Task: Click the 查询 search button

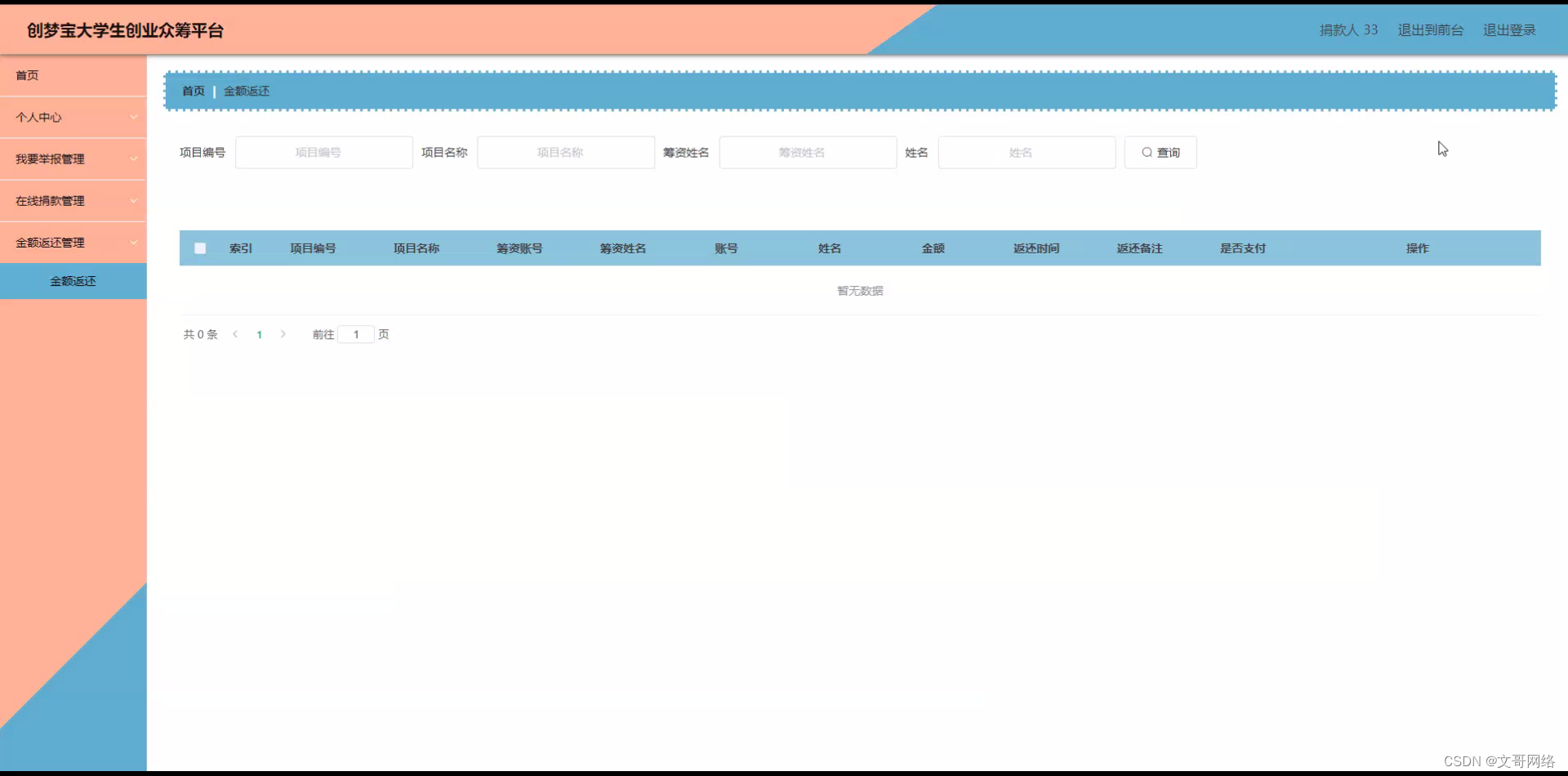Action: tap(1160, 152)
